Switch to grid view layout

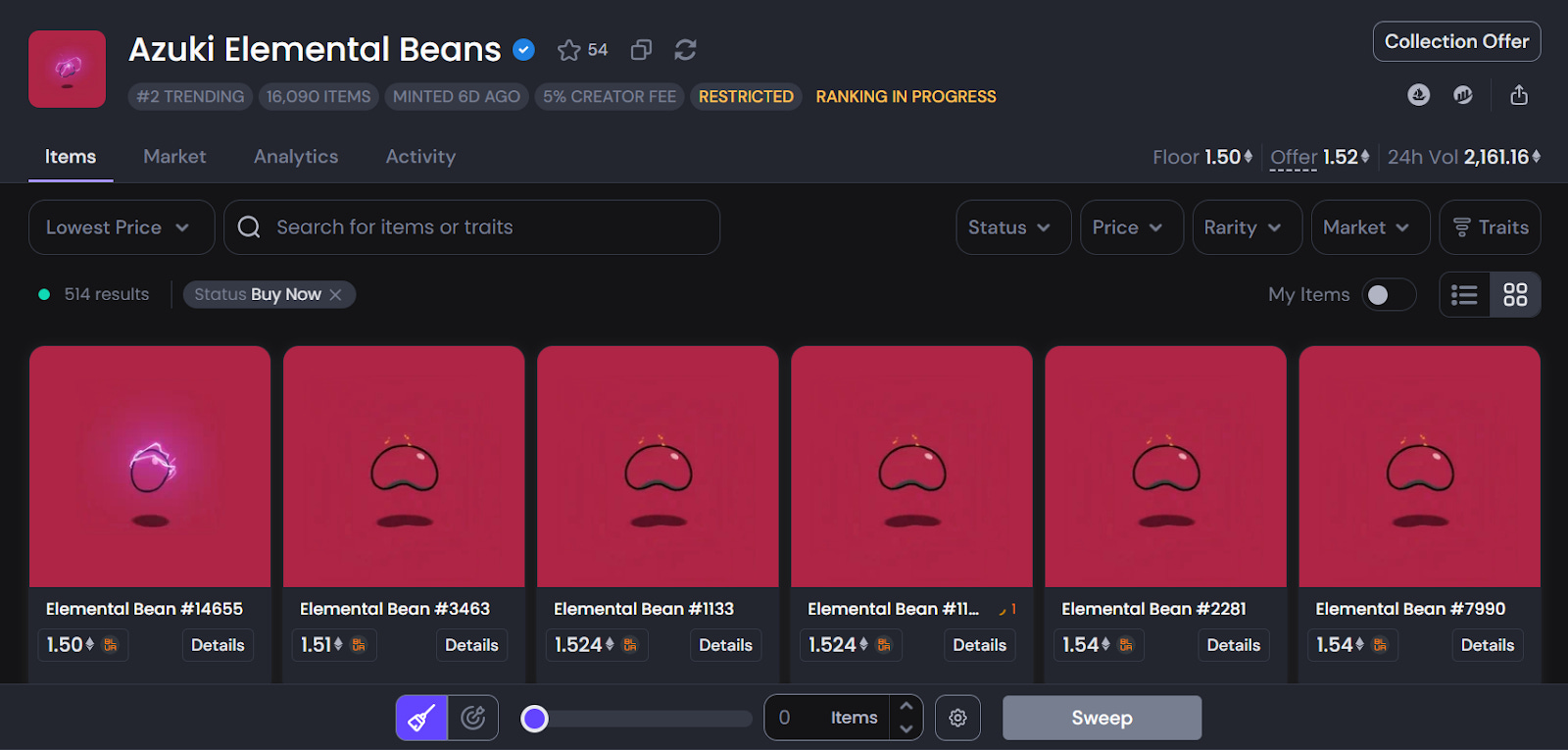coord(1515,295)
